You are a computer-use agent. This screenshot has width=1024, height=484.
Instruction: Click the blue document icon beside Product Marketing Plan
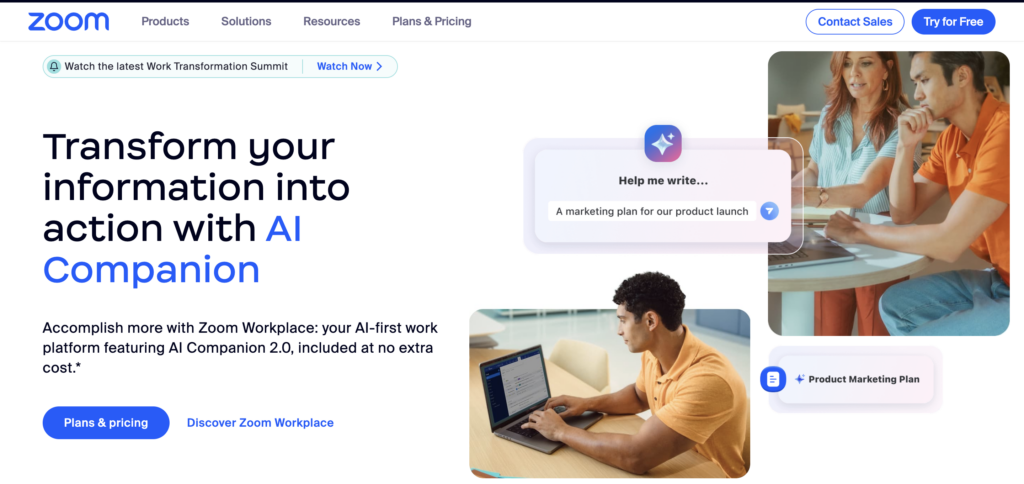tap(773, 379)
